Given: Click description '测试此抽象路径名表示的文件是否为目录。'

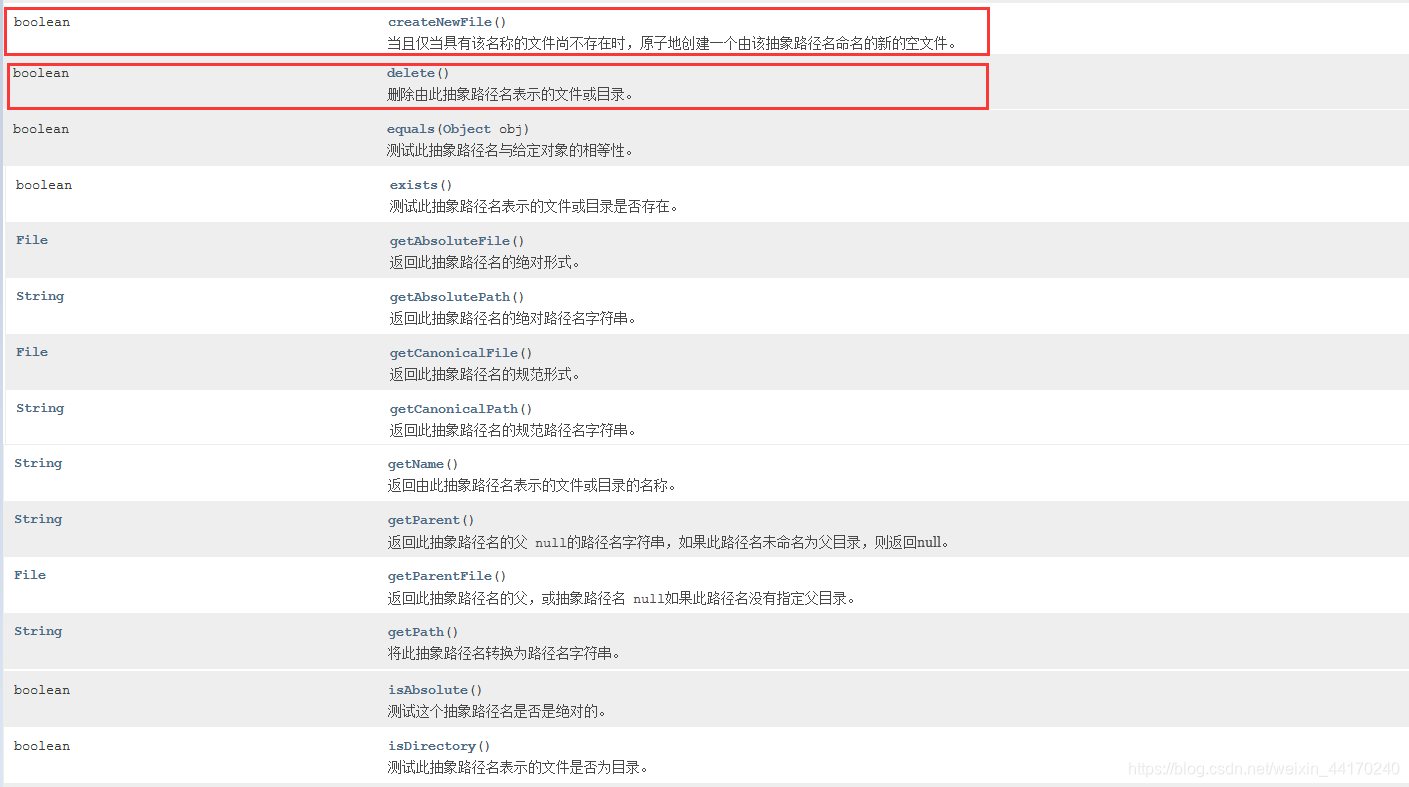Looking at the screenshot, I should tap(518, 768).
